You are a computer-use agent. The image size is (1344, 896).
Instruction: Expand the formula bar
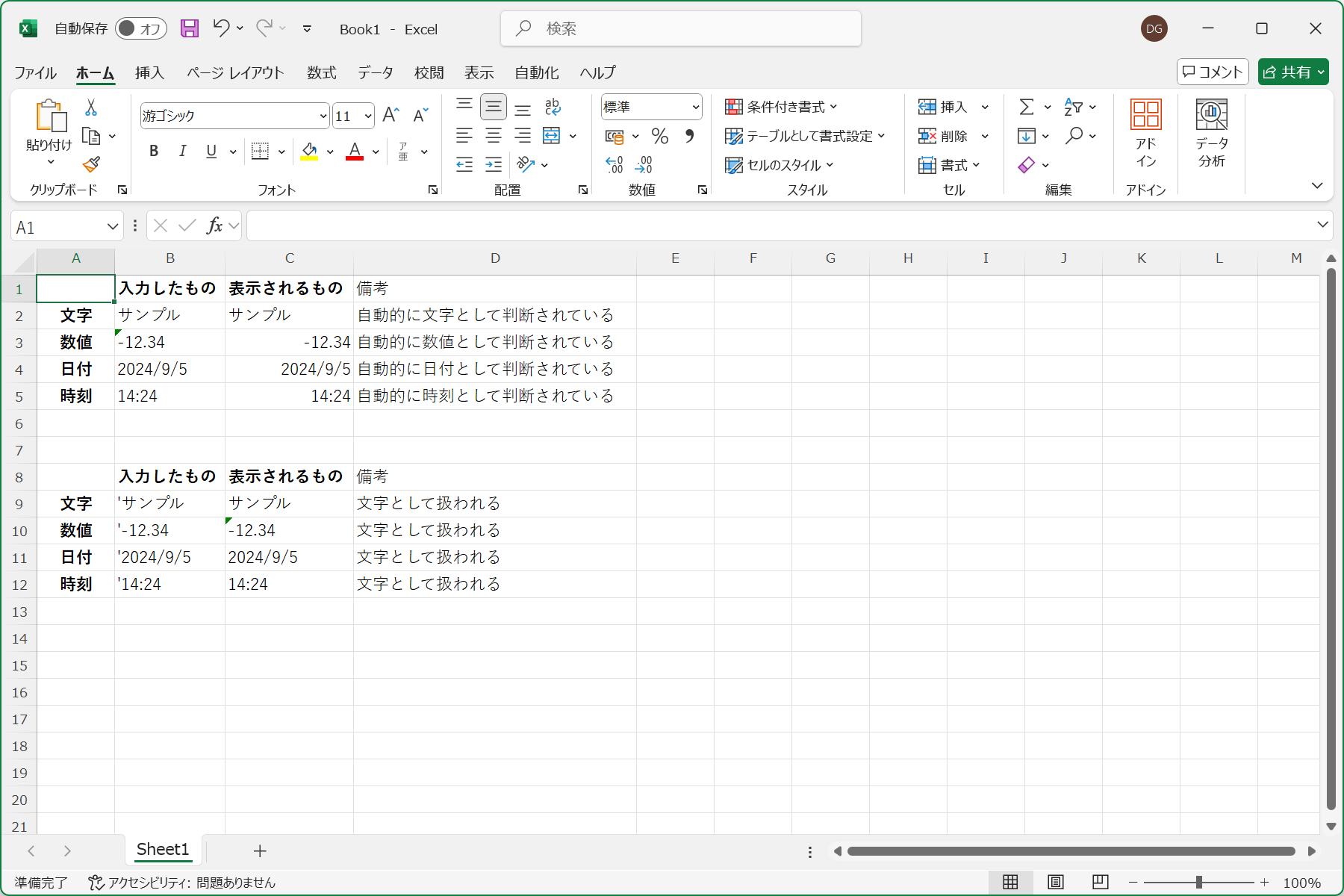(x=1322, y=225)
